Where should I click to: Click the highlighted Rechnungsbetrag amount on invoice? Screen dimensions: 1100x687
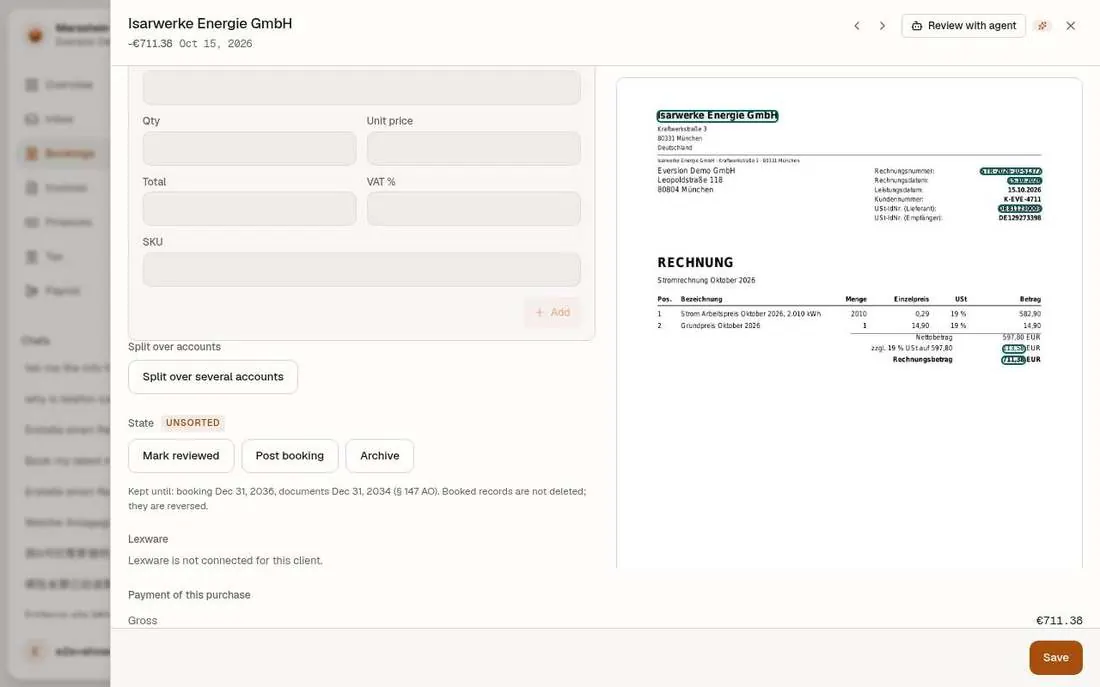1013,359
